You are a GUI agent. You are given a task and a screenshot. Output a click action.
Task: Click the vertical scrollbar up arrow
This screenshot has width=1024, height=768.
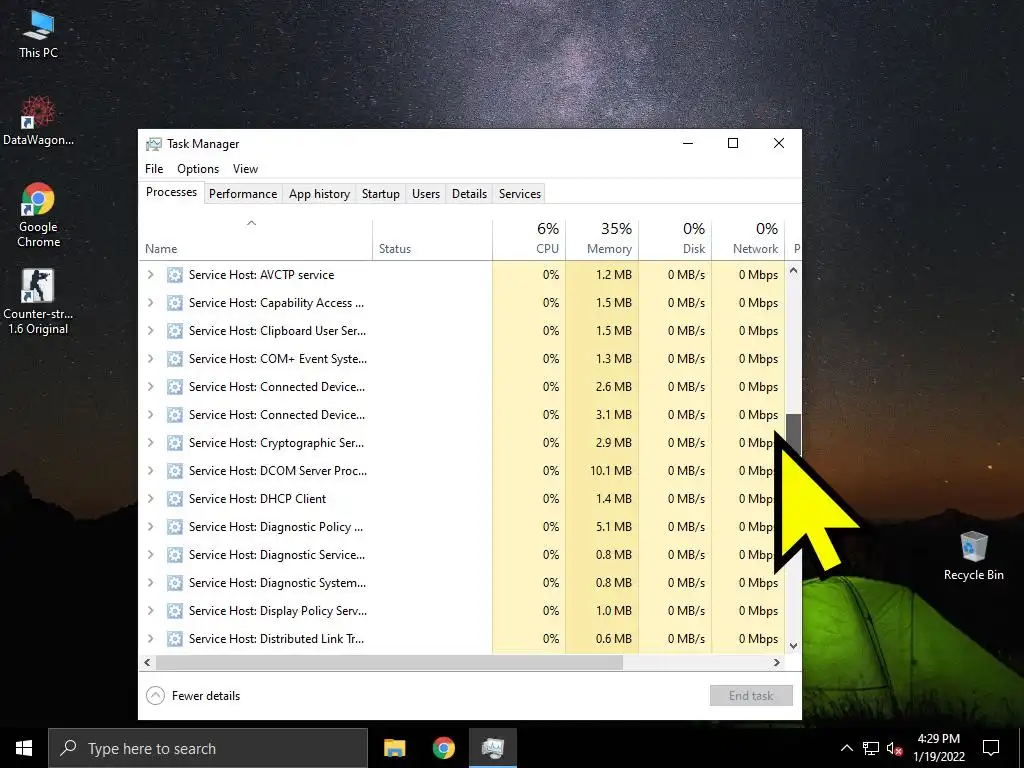point(793,270)
